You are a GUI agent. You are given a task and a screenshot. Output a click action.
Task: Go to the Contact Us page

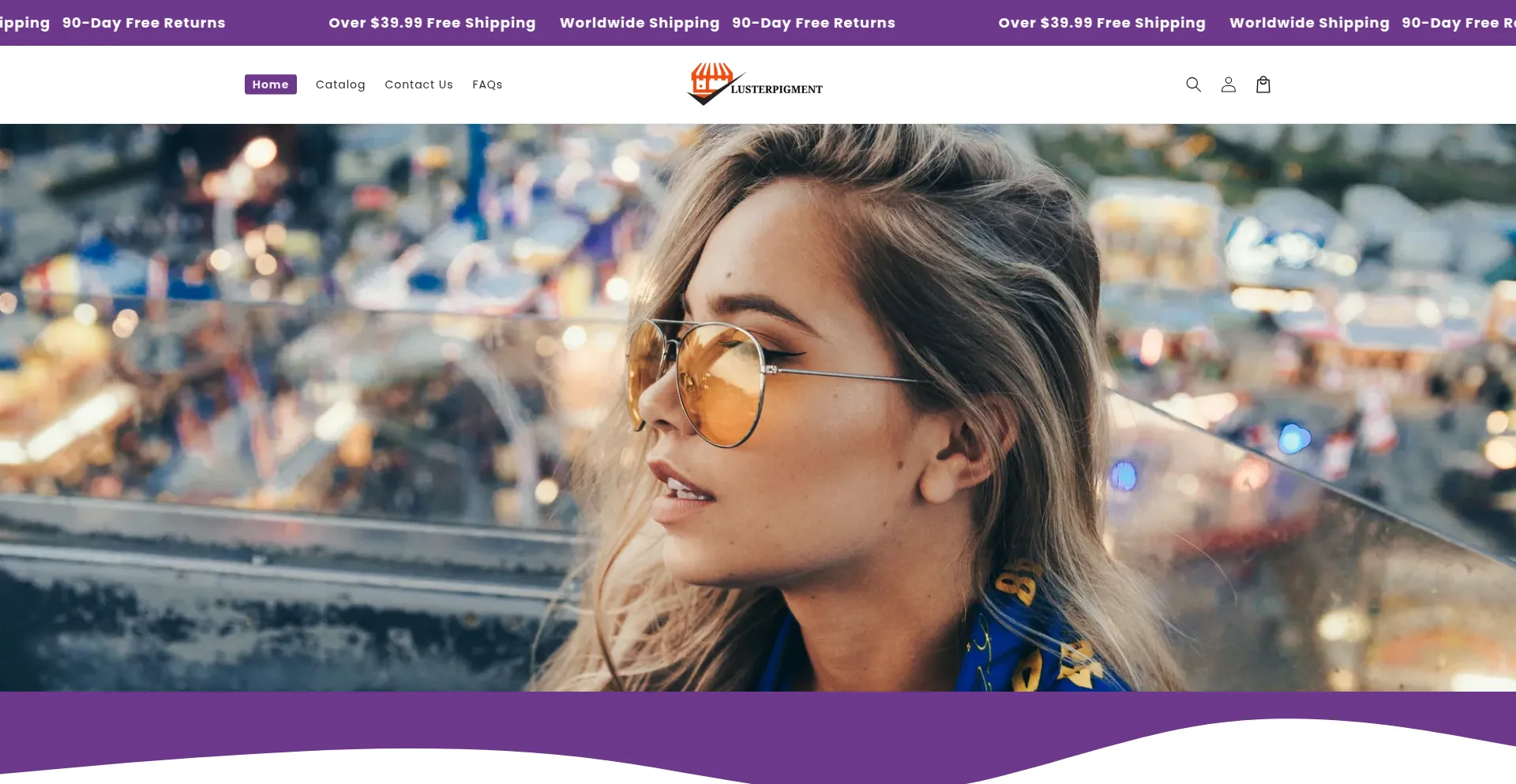[x=418, y=84]
